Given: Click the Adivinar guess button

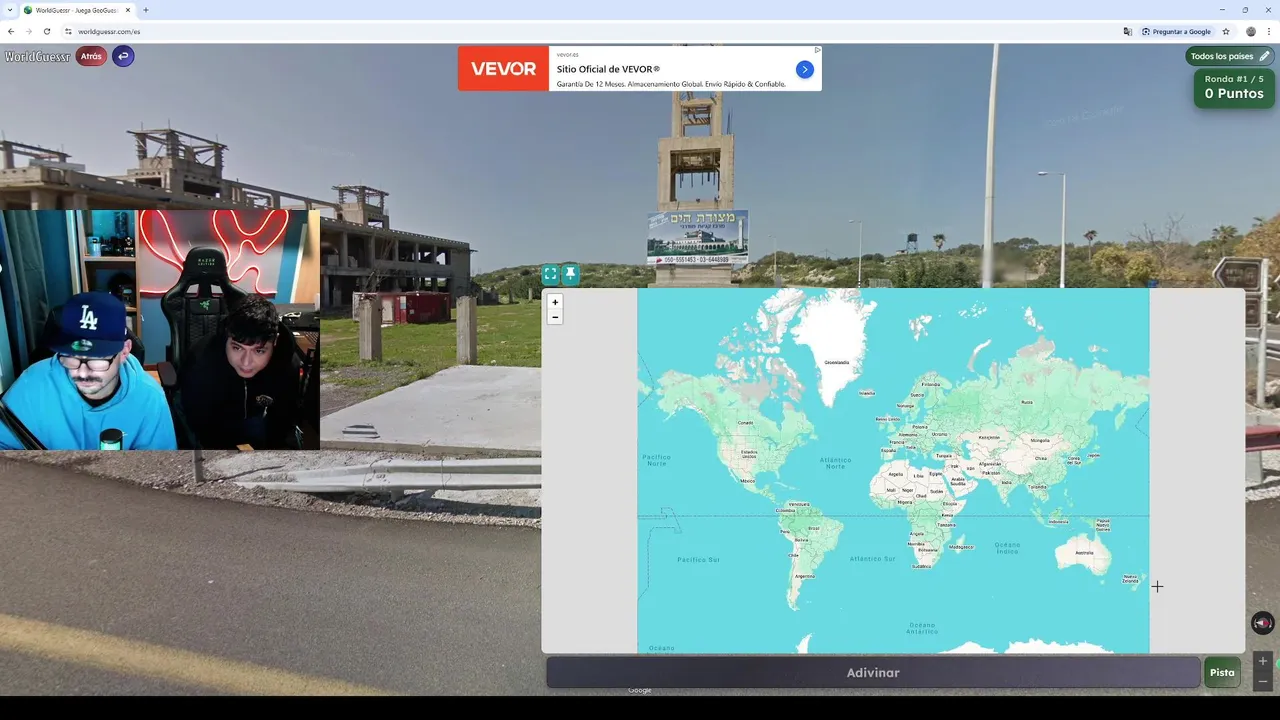Looking at the screenshot, I should pyautogui.click(x=873, y=673).
